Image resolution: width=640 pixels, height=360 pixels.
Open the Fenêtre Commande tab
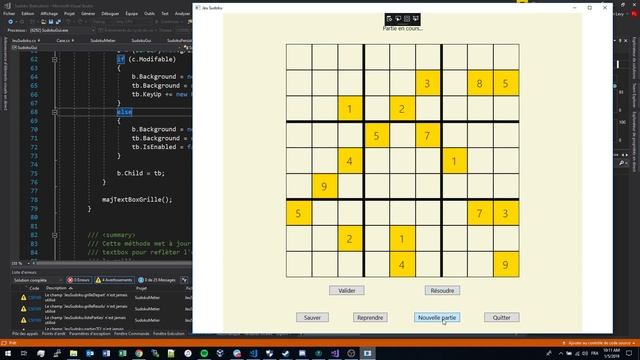click(131, 334)
